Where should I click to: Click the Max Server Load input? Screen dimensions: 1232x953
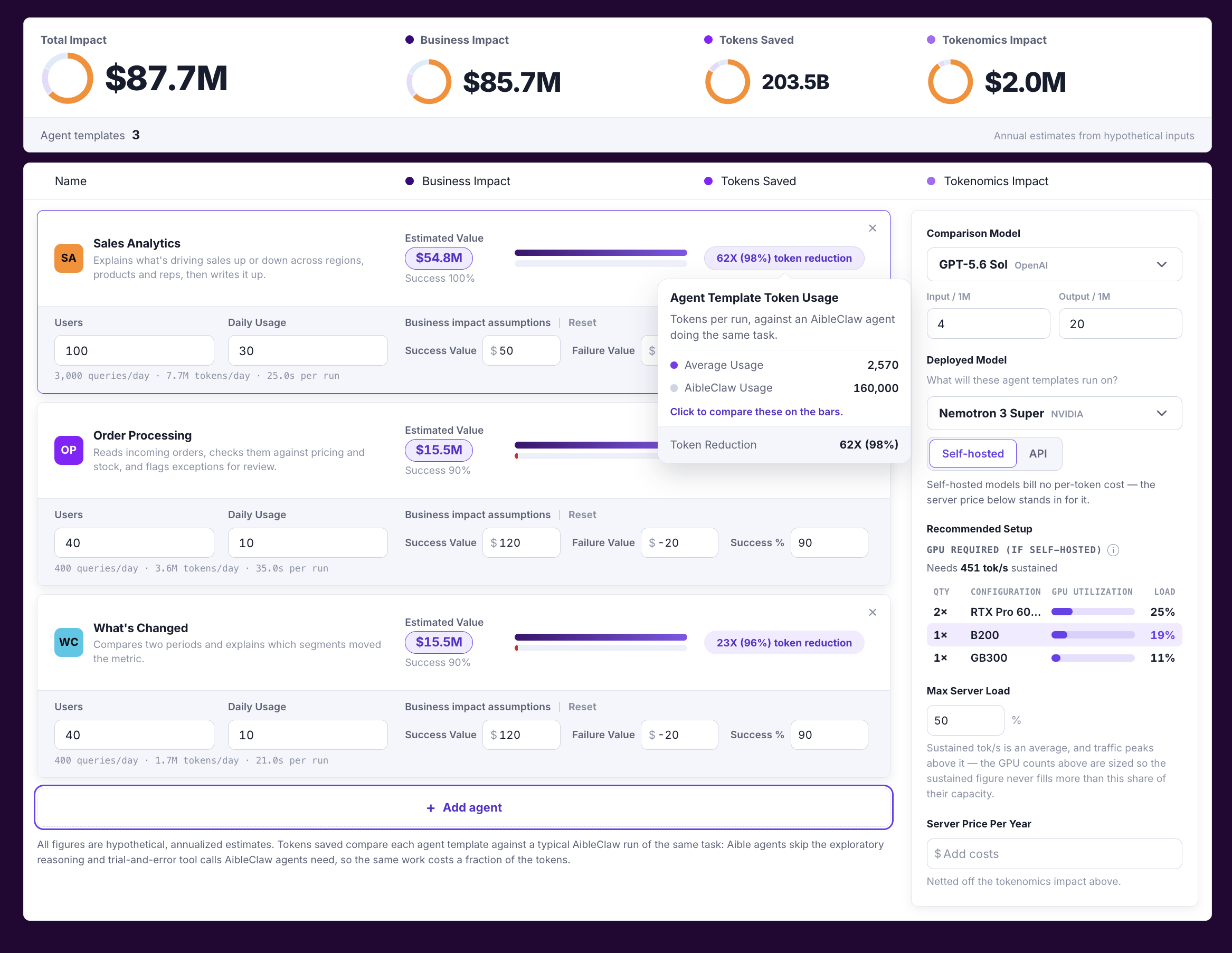(x=964, y=721)
